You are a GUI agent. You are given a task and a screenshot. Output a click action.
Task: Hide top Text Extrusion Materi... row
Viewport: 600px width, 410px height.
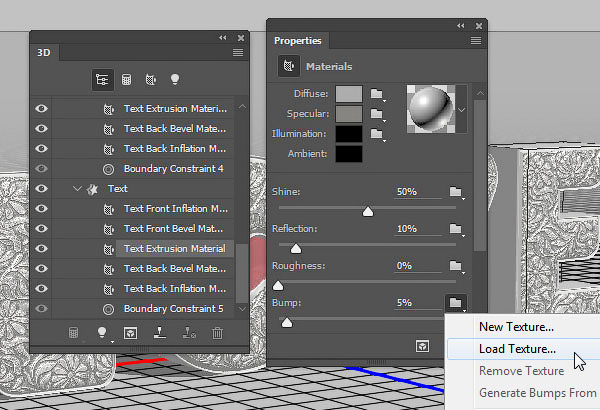pyautogui.click(x=41, y=108)
